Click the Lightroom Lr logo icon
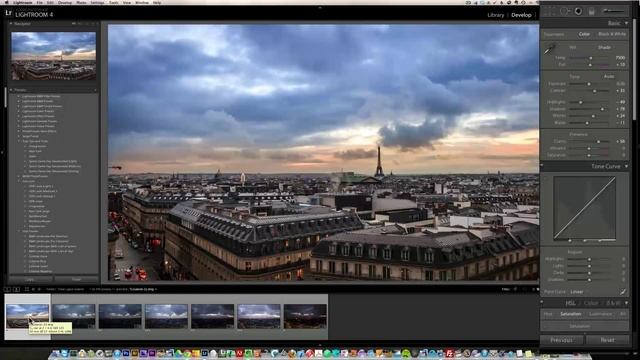 coord(9,13)
